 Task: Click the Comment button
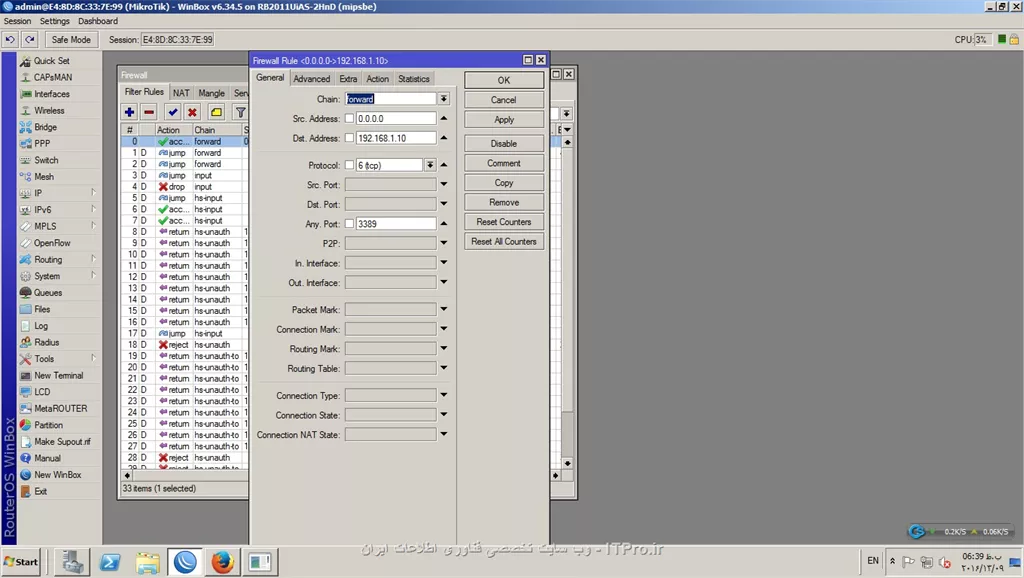(504, 163)
